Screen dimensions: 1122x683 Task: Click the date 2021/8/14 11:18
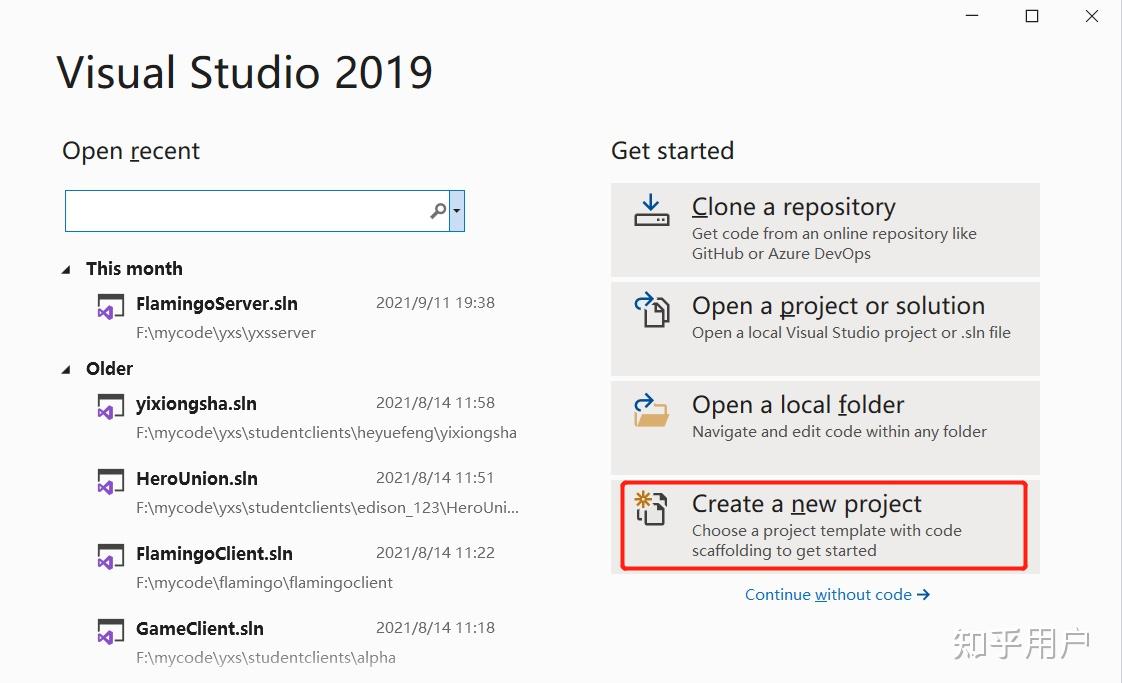tap(435, 628)
